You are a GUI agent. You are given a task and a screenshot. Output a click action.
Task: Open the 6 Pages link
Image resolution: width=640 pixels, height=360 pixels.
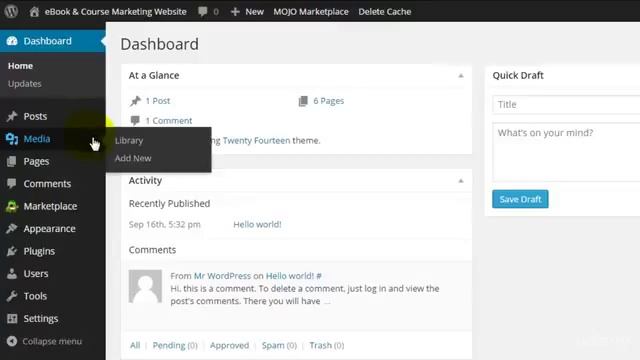point(329,101)
